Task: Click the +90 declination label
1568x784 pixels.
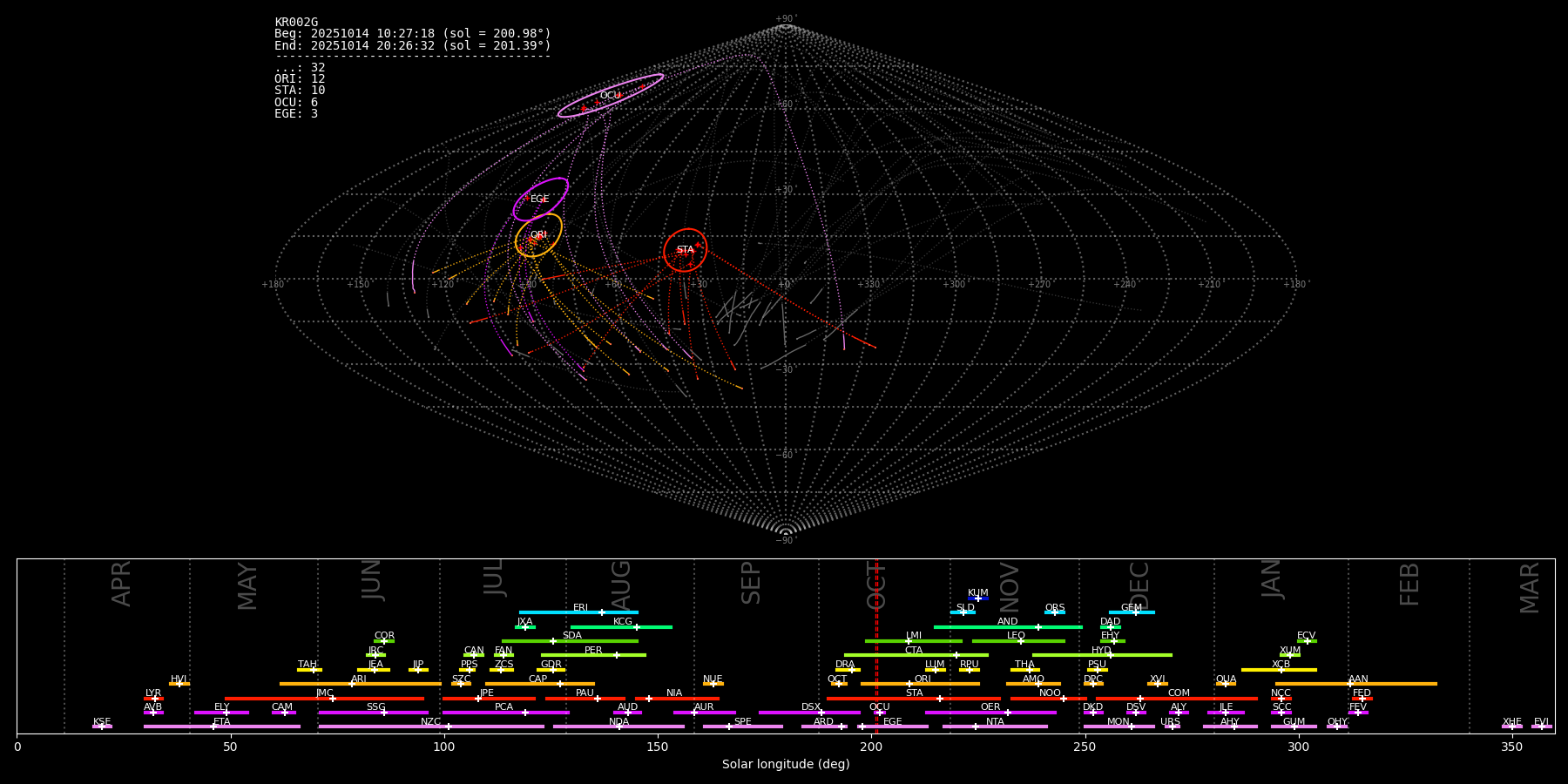Action: coord(786,19)
